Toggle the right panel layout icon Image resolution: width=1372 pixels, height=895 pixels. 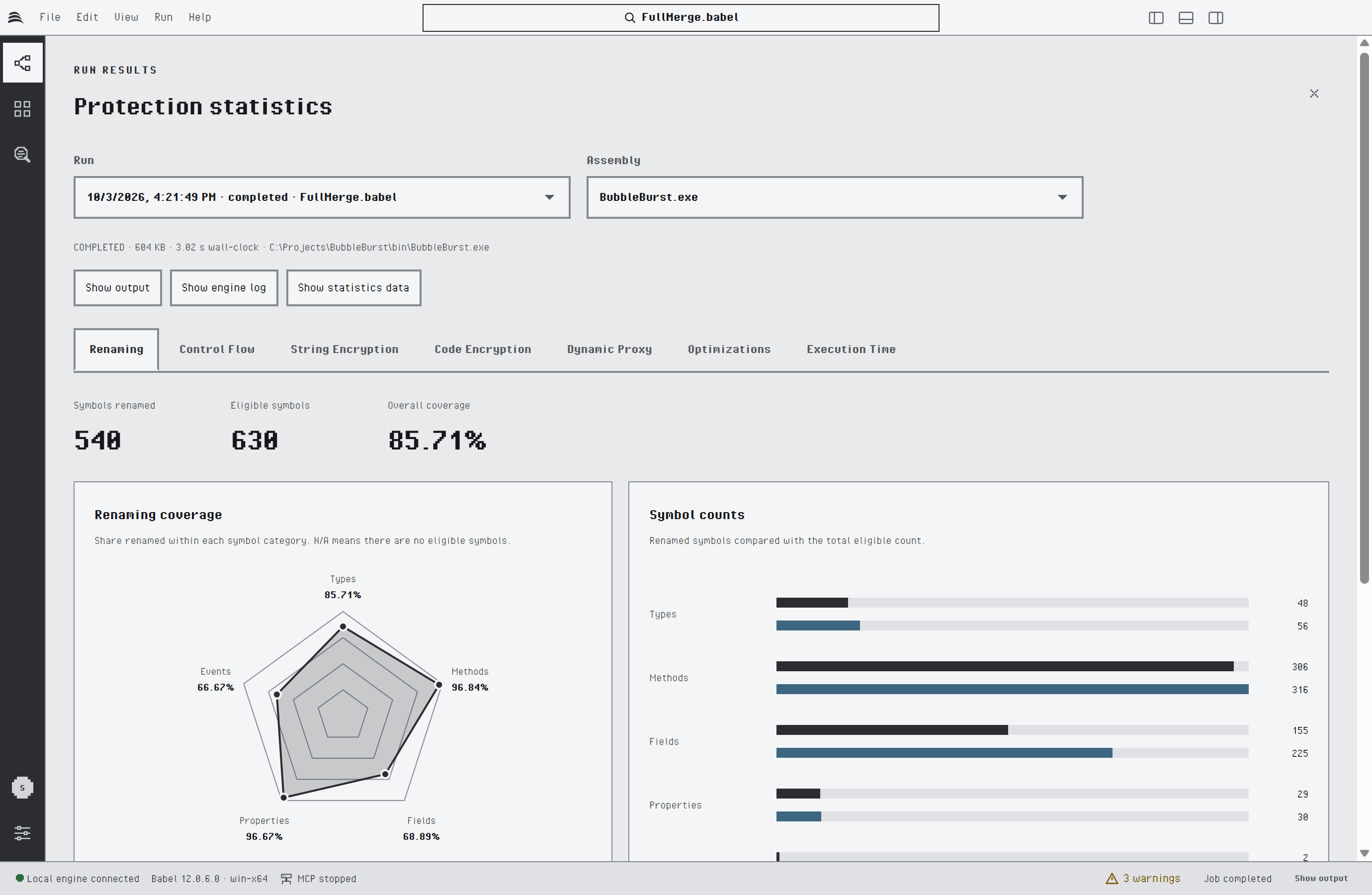[1216, 18]
